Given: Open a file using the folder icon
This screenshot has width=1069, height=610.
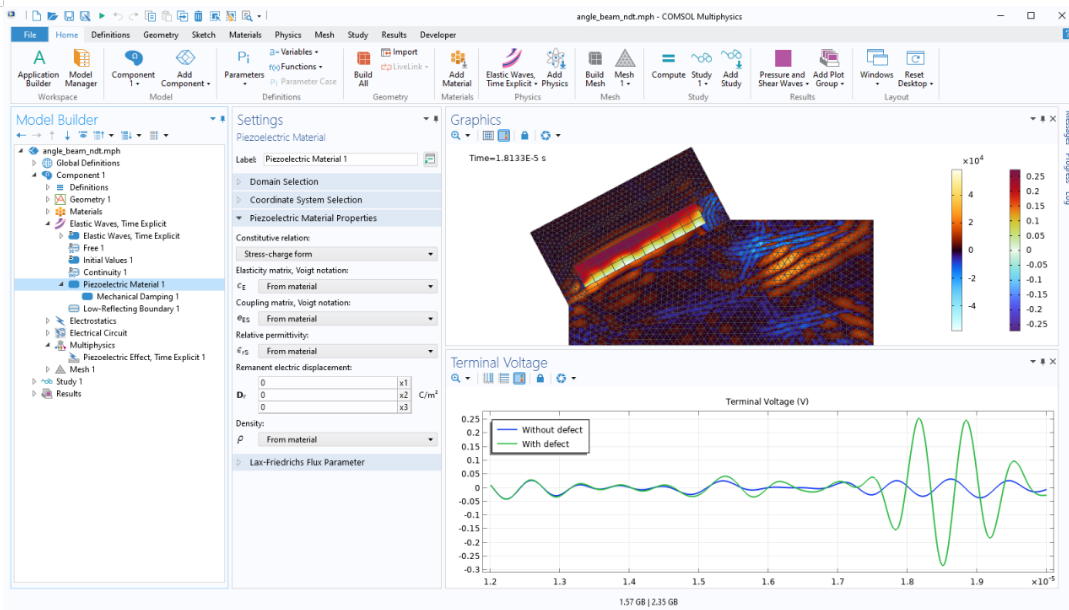Looking at the screenshot, I should point(52,16).
